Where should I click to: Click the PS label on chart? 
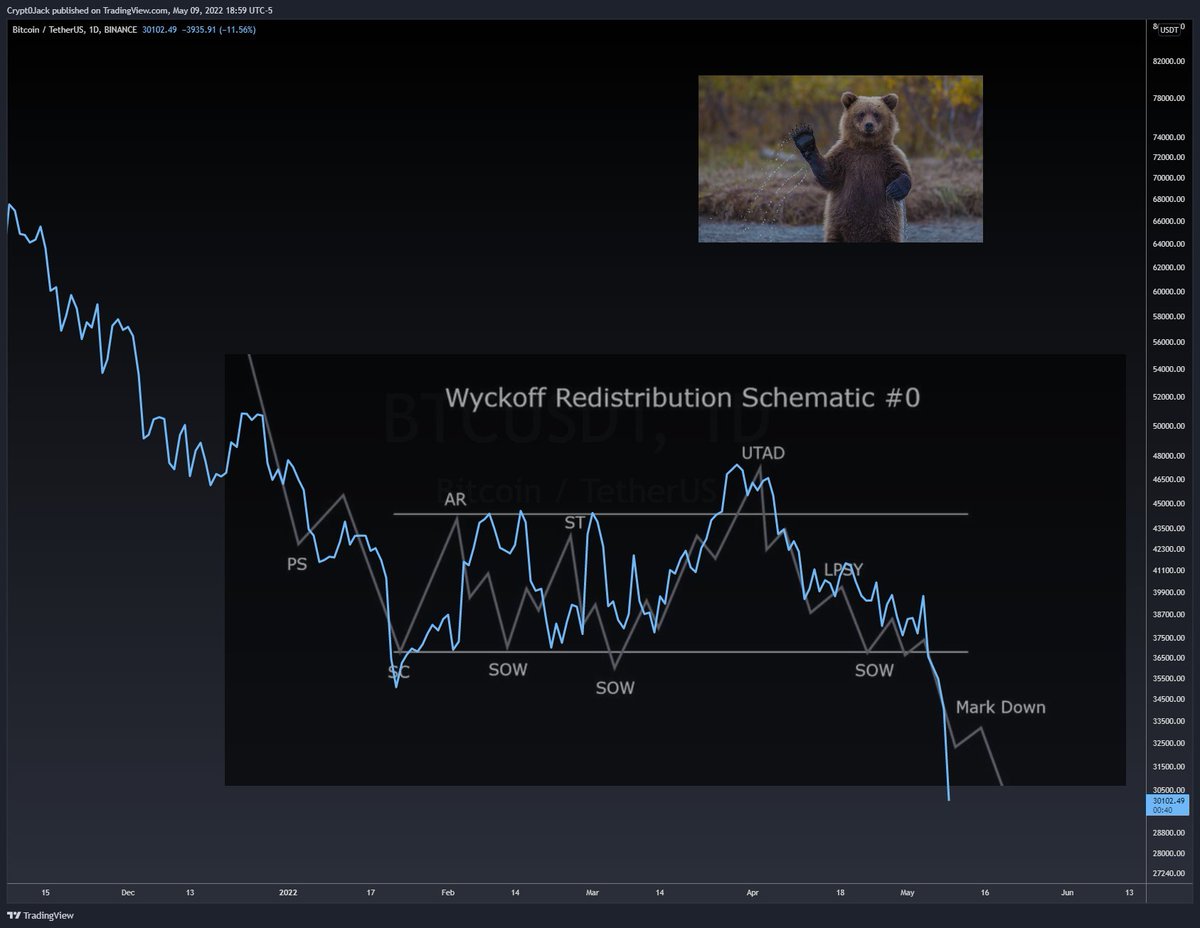(297, 564)
